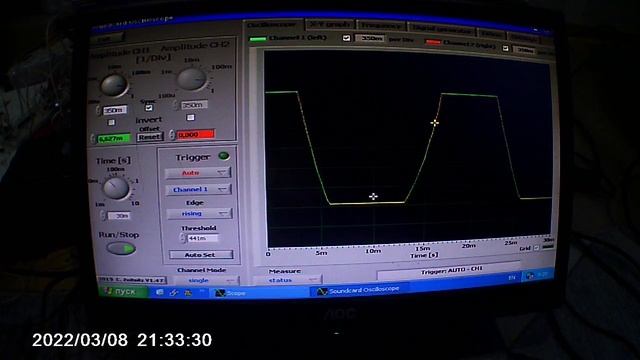Click the upper cursor crosshair on waveform
Image resolution: width=640 pixels, height=360 pixels.
(434, 122)
